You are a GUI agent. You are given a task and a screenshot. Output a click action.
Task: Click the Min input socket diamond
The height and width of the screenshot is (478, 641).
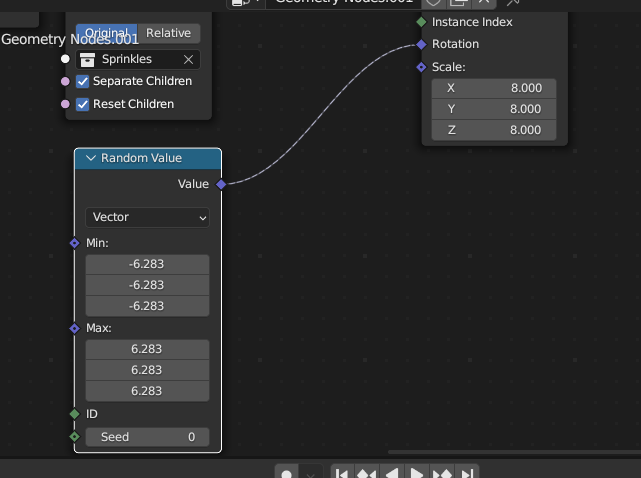pyautogui.click(x=74, y=243)
